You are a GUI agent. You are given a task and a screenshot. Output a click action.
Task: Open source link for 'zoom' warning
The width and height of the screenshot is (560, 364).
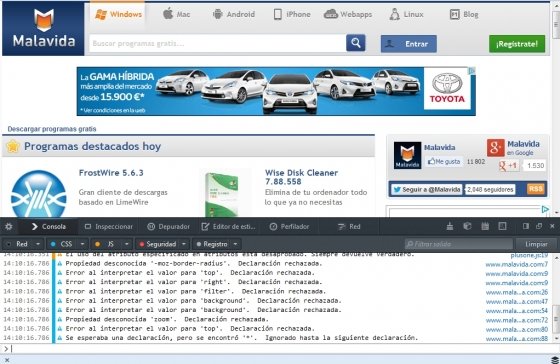[x=516, y=320]
